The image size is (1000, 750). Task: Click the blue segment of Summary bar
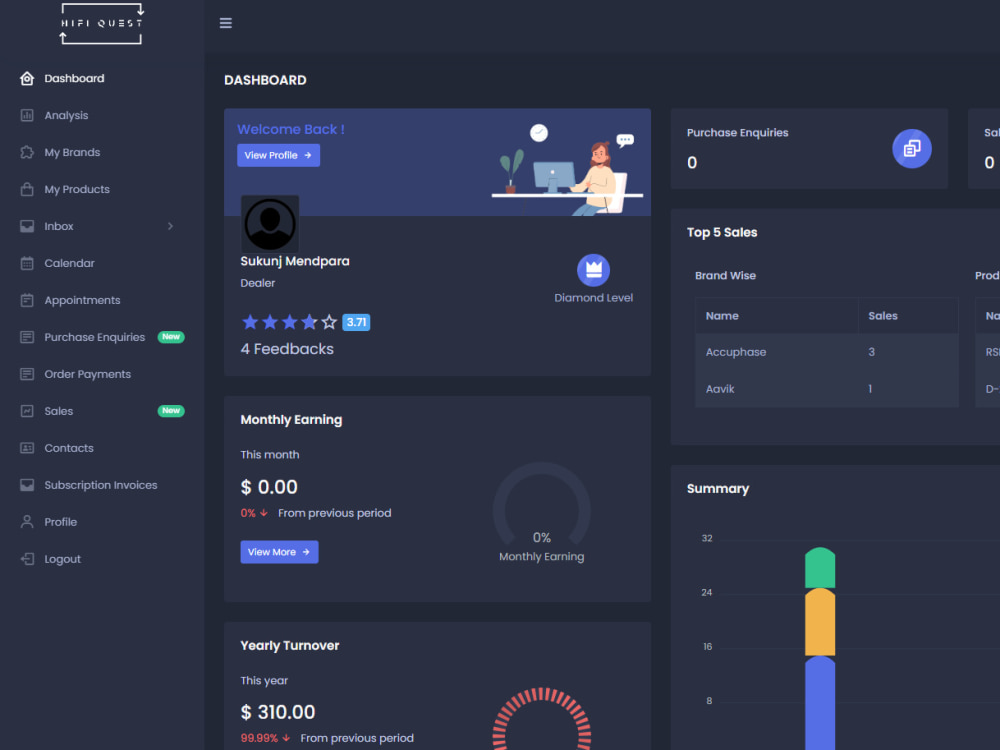(x=820, y=703)
